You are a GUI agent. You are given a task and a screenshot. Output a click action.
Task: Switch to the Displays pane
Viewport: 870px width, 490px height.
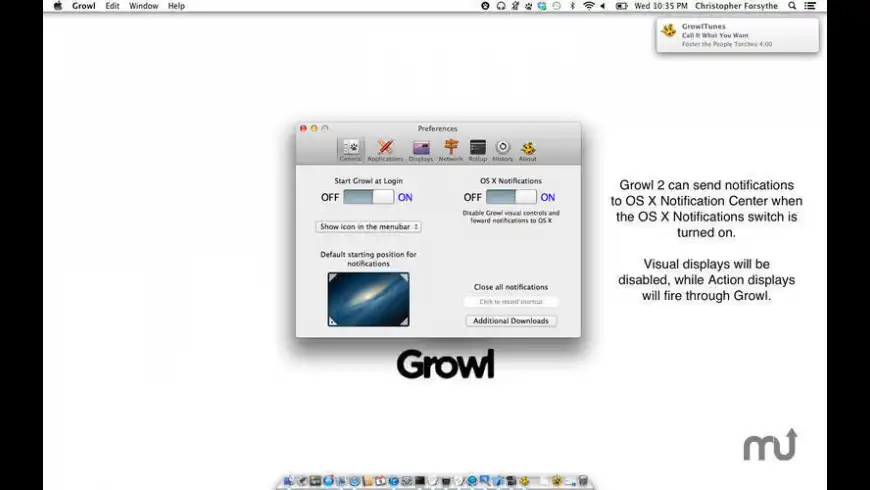click(x=421, y=150)
